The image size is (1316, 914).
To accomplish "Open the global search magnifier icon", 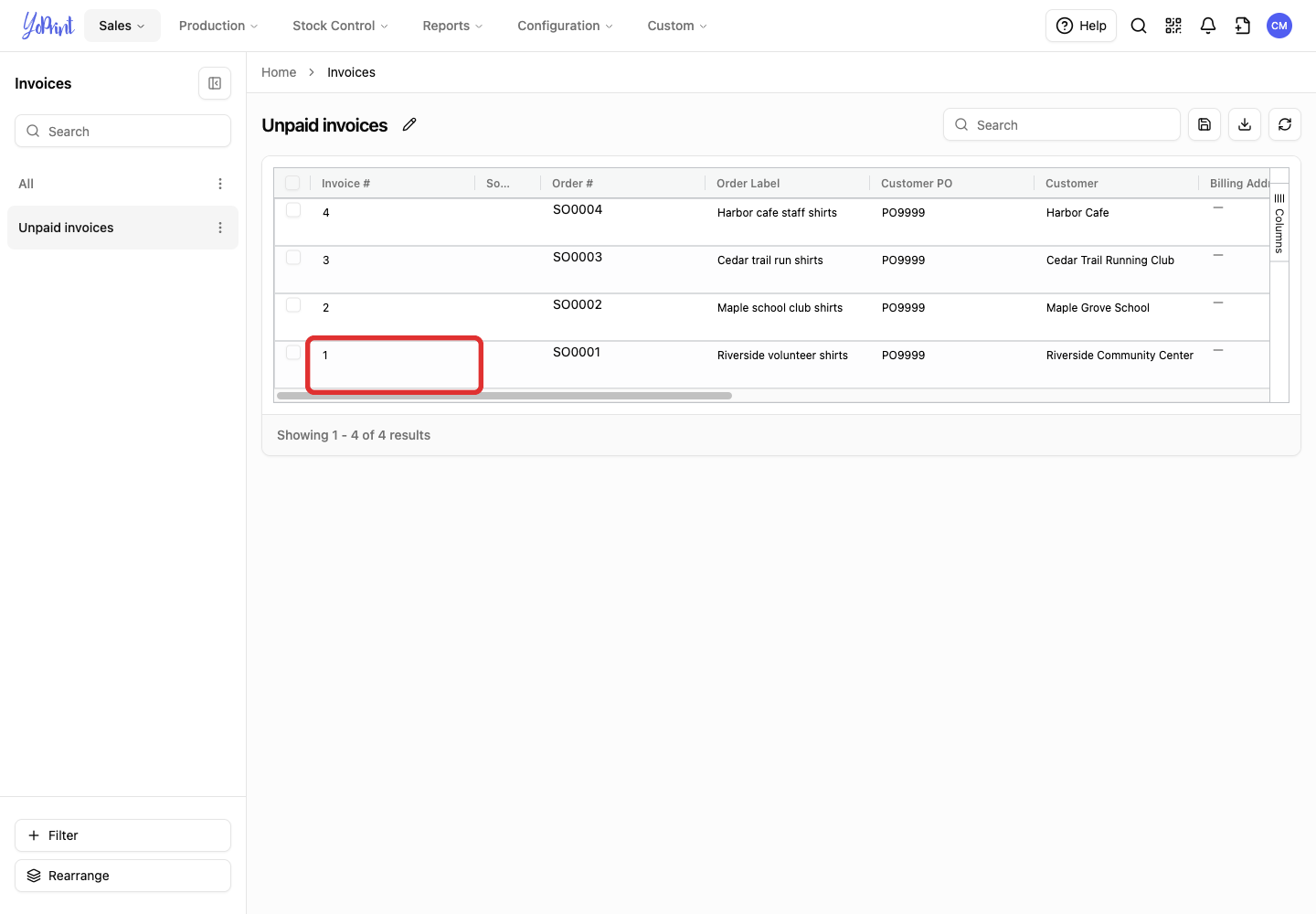I will click(x=1139, y=26).
